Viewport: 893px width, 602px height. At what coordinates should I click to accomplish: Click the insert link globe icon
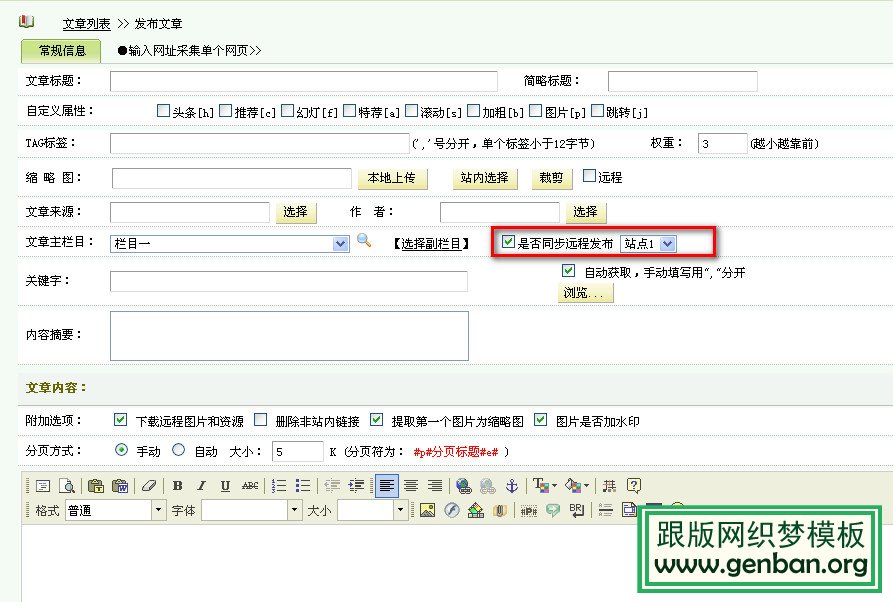[463, 486]
